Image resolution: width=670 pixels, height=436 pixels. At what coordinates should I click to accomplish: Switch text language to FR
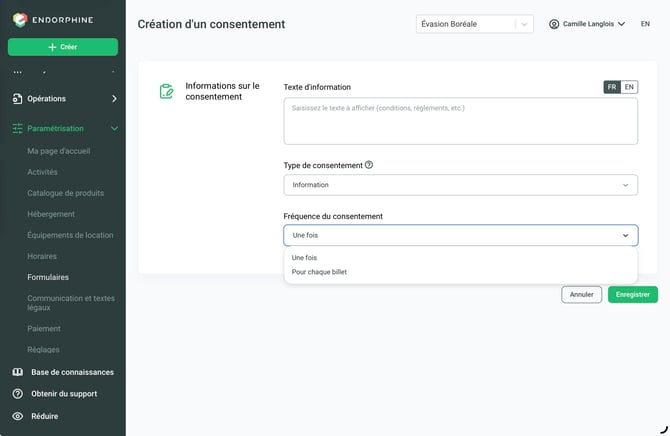(612, 87)
